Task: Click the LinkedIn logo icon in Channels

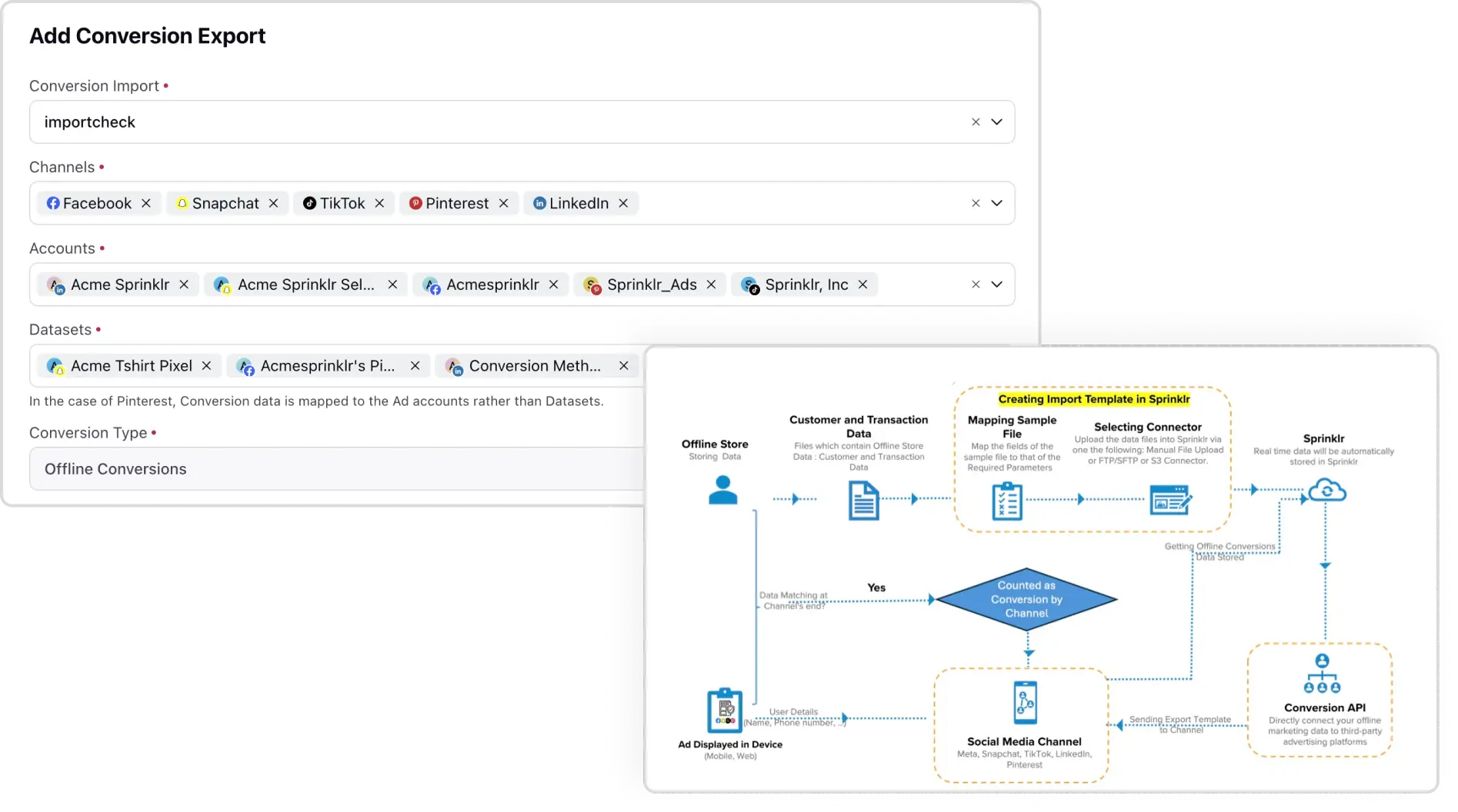Action: tap(539, 204)
